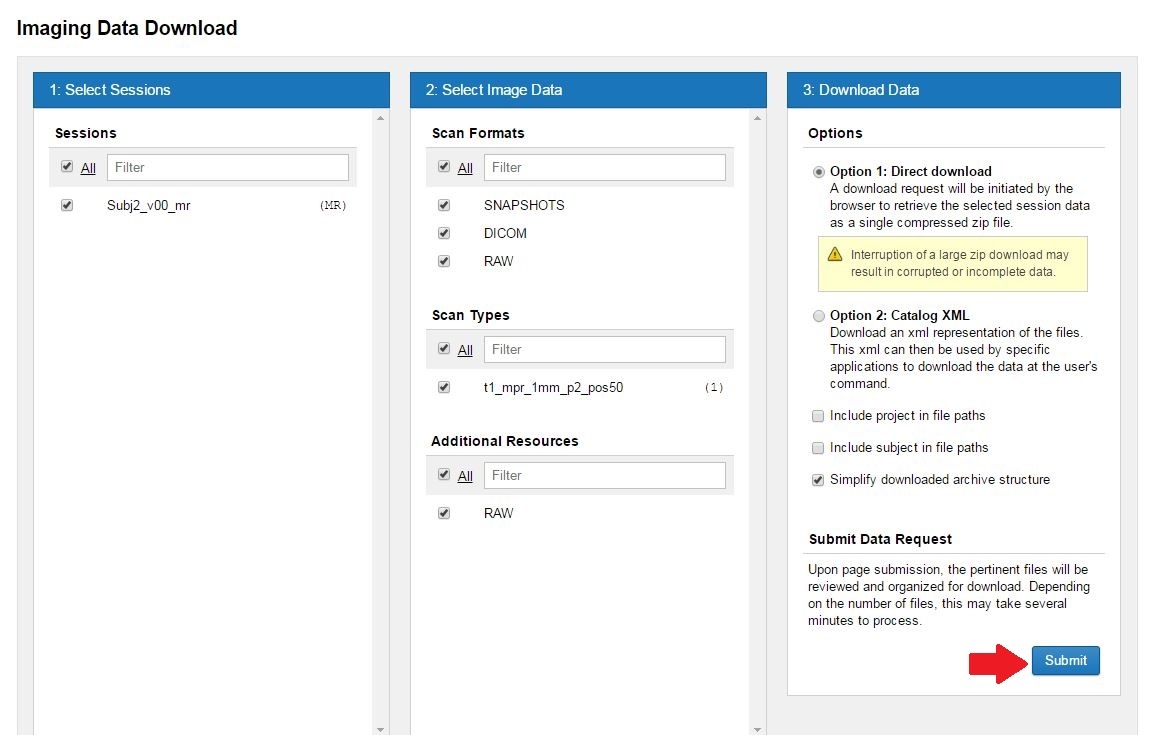Click the Sessions panel scroll-down arrow
This screenshot has height=735, width=1154.
pos(380,729)
